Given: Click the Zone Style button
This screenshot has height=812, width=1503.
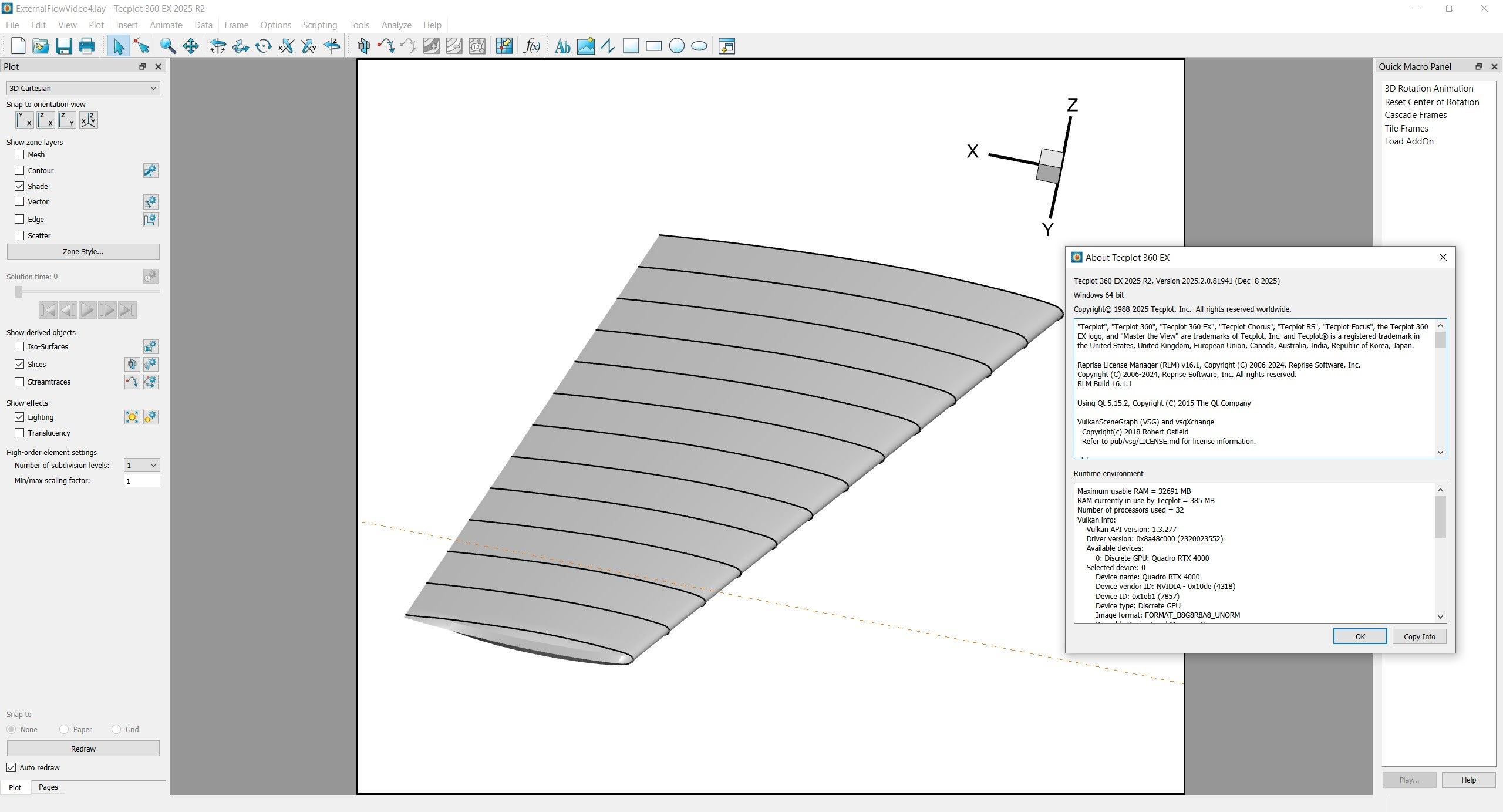Looking at the screenshot, I should click(83, 251).
